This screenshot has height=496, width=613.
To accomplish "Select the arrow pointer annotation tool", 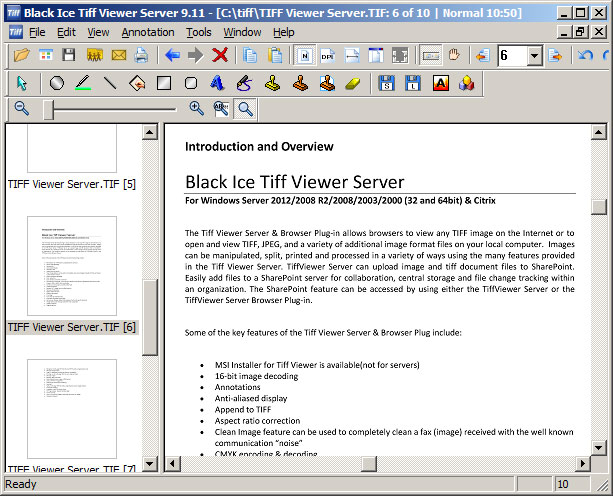I will [22, 83].
